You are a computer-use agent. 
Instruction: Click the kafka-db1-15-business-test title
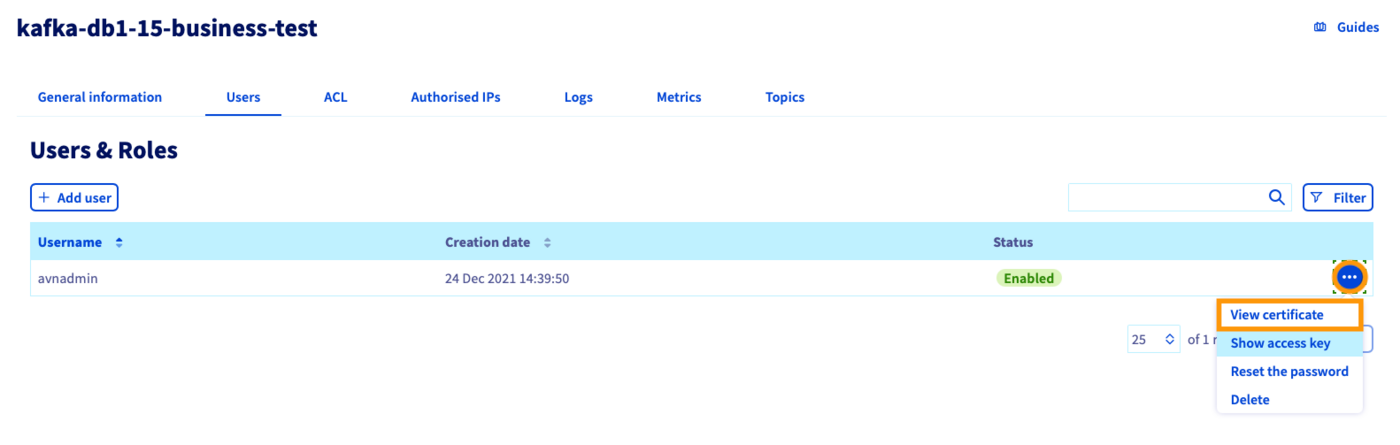coord(167,28)
